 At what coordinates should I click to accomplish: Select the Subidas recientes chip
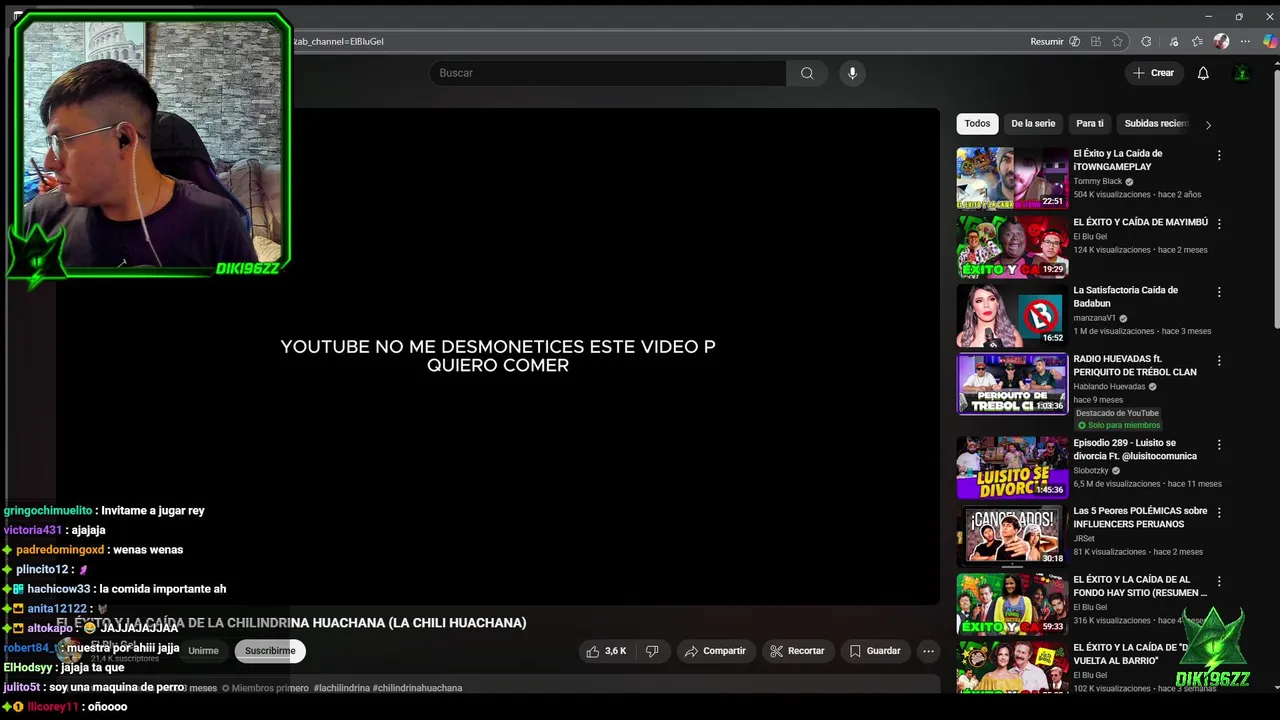[x=1156, y=124]
